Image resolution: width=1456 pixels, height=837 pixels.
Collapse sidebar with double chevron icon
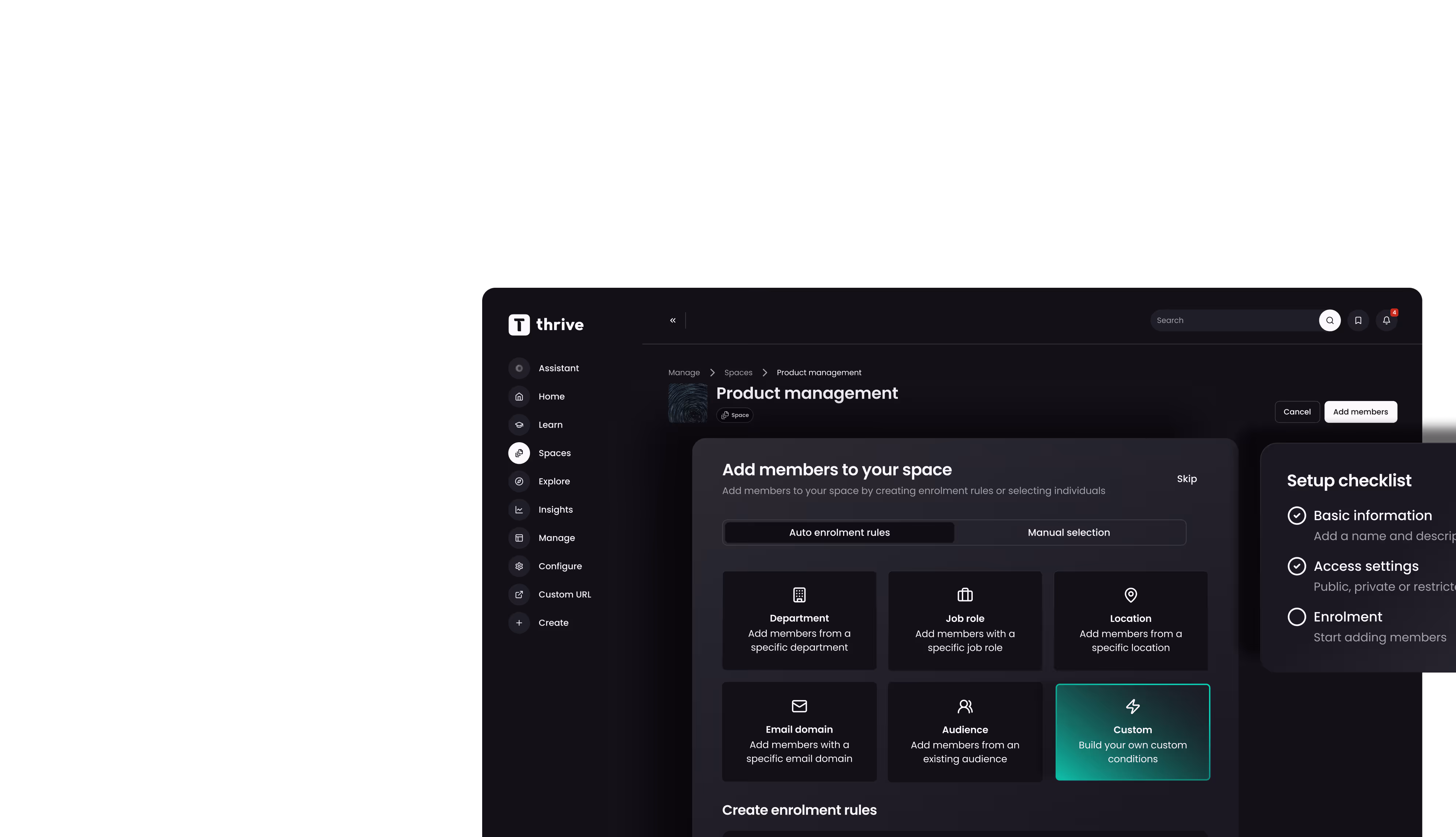tap(673, 320)
